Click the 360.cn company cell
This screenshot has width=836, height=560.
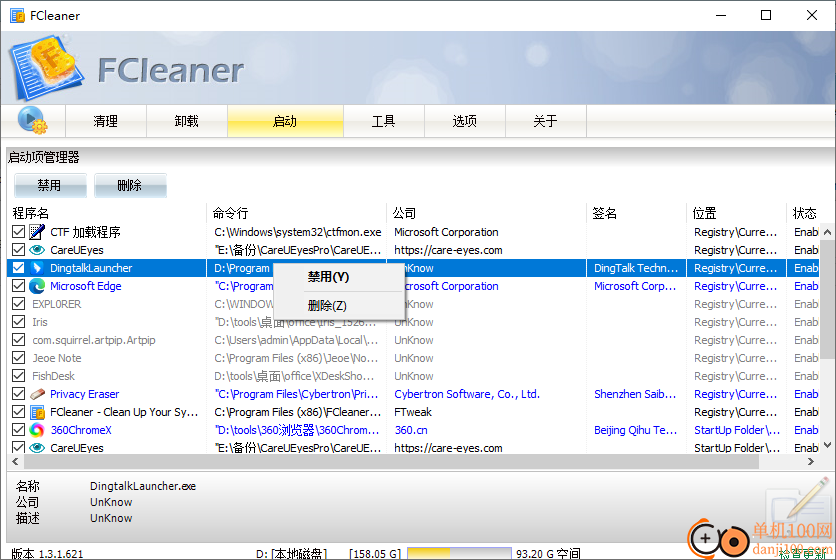(411, 430)
